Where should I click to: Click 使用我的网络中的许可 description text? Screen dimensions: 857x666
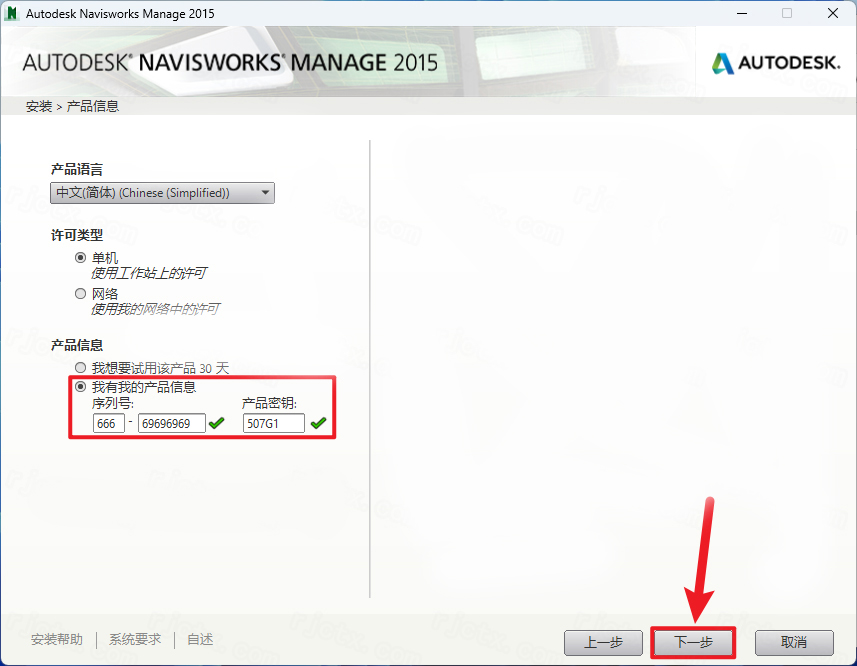point(155,309)
